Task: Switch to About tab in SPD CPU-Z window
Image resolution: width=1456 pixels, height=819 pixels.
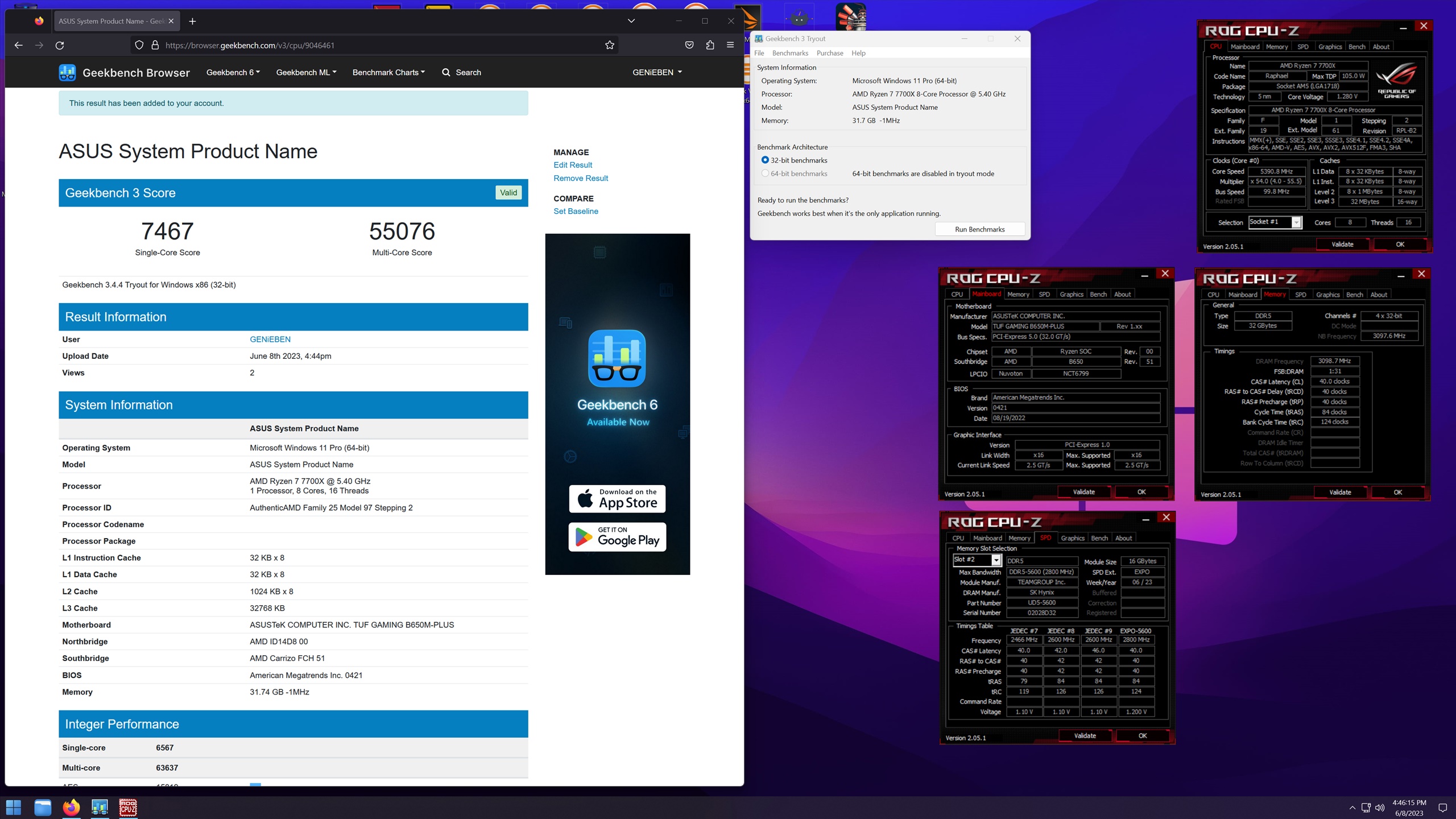Action: point(1123,538)
